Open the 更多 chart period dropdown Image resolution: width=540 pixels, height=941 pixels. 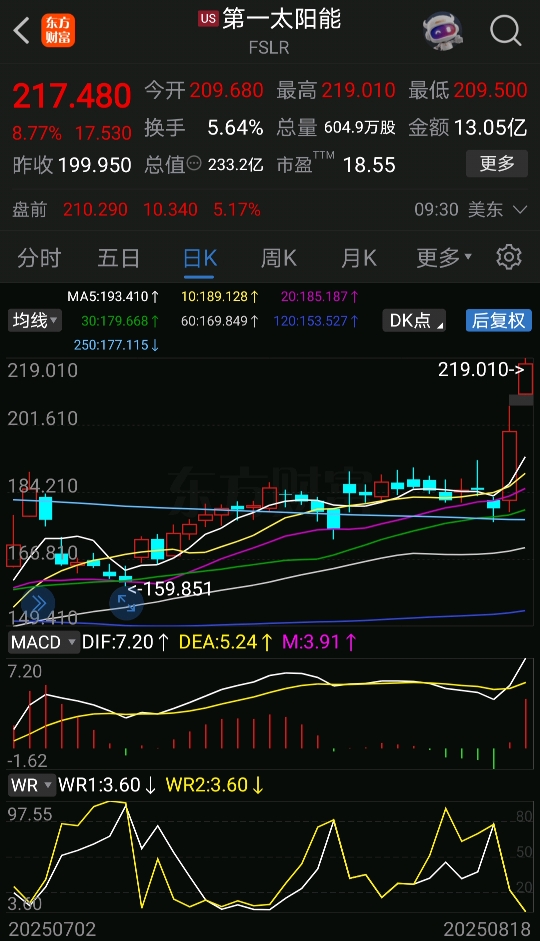(444, 258)
